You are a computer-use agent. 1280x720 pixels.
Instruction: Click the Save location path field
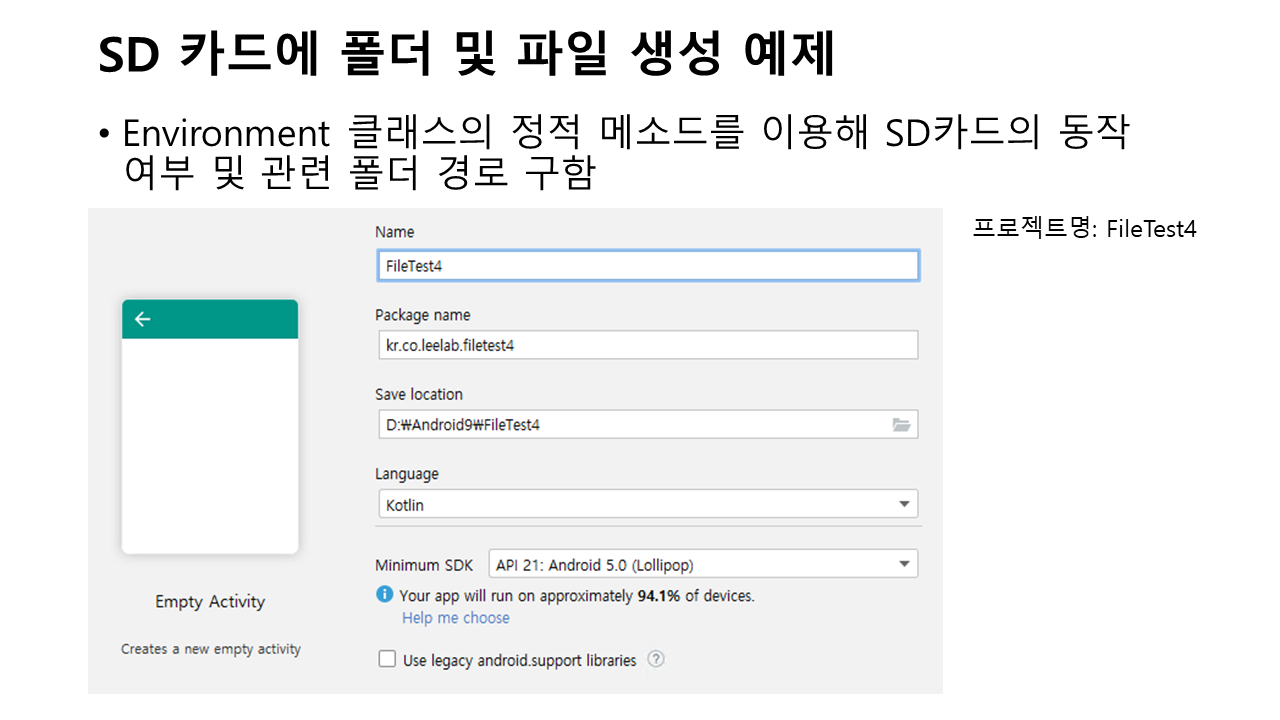click(x=630, y=425)
